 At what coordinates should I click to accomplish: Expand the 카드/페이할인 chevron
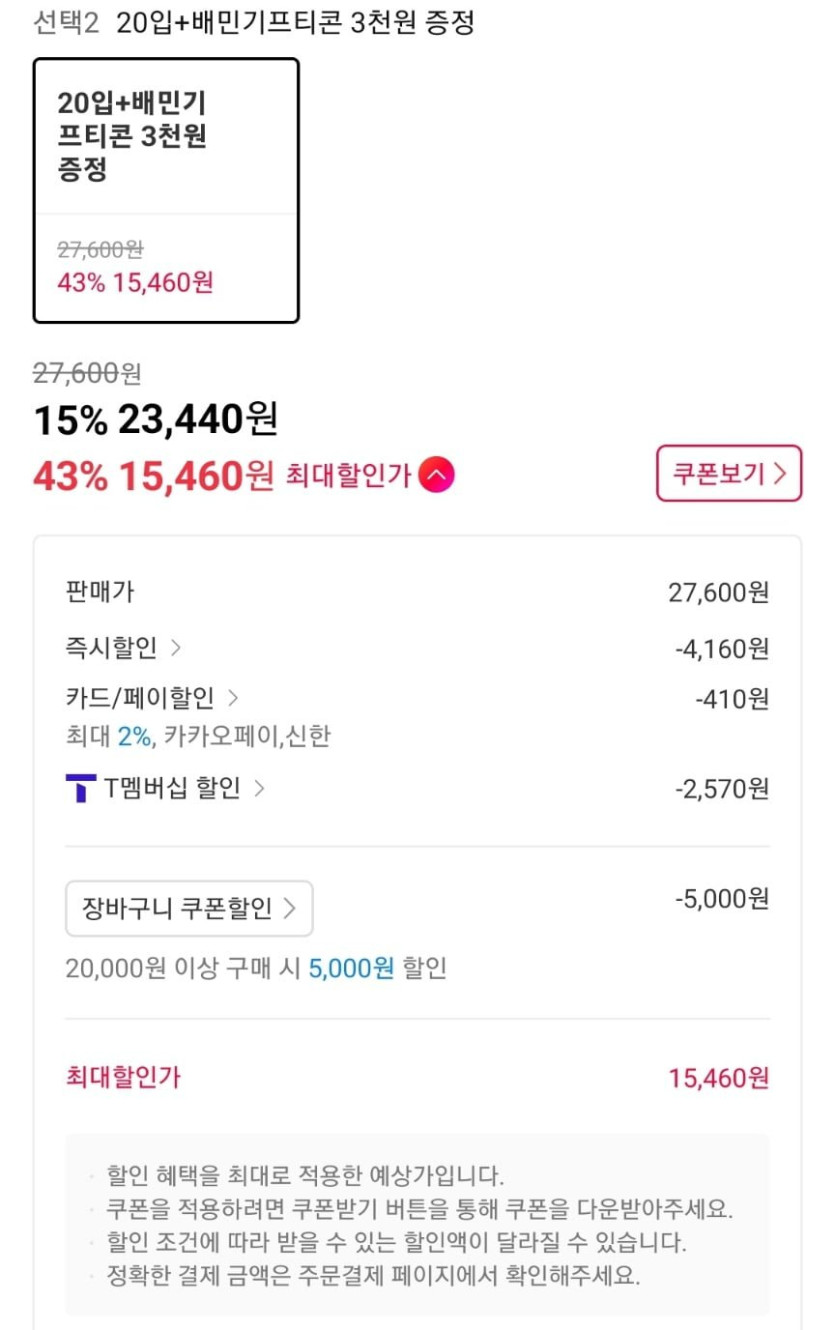233,698
